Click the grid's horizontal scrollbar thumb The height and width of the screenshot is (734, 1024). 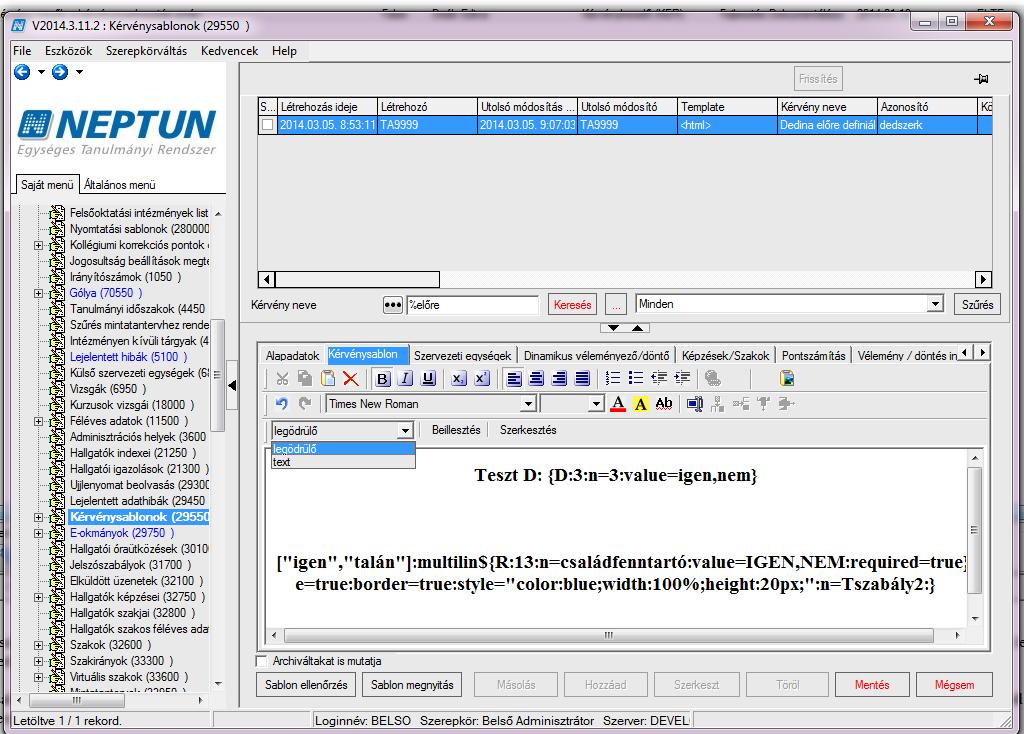coord(357,279)
